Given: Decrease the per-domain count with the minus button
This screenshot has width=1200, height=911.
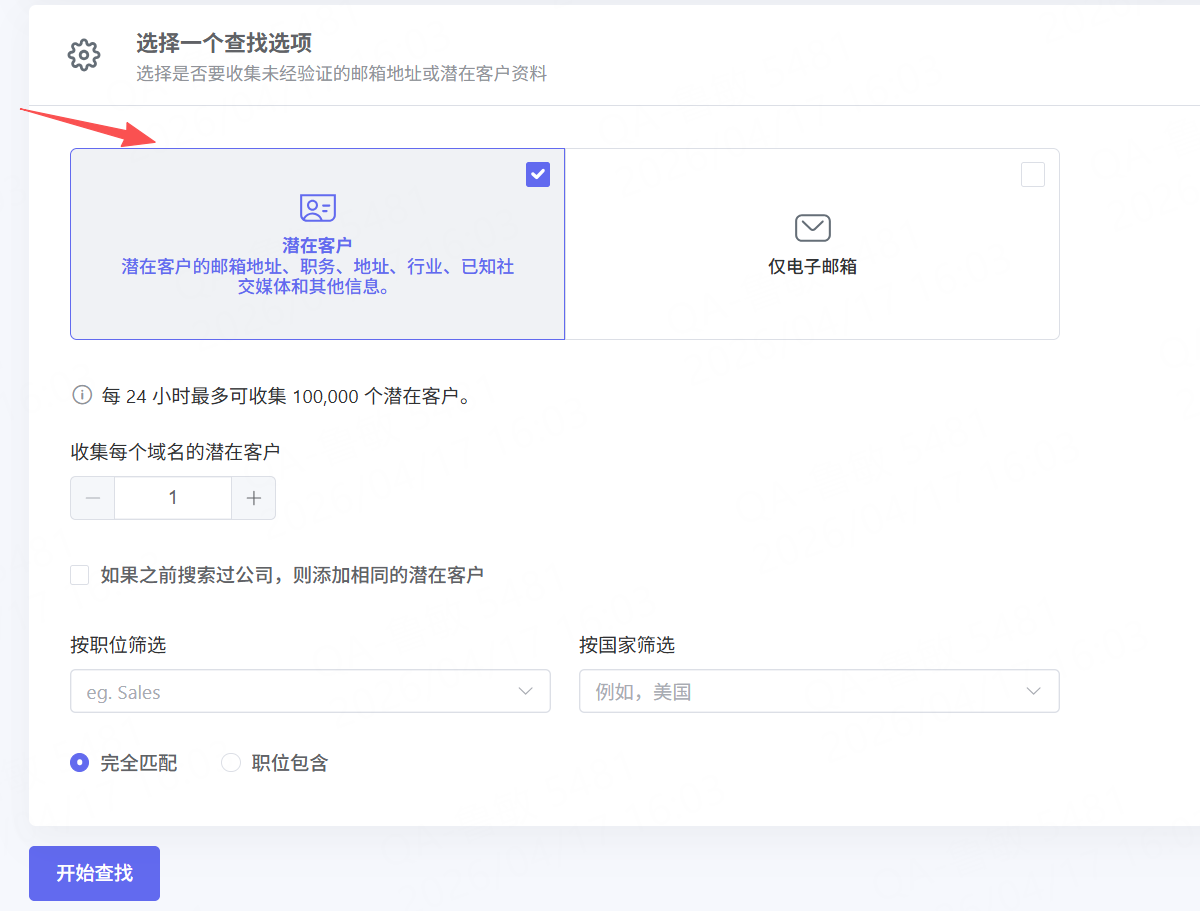Looking at the screenshot, I should click(93, 498).
